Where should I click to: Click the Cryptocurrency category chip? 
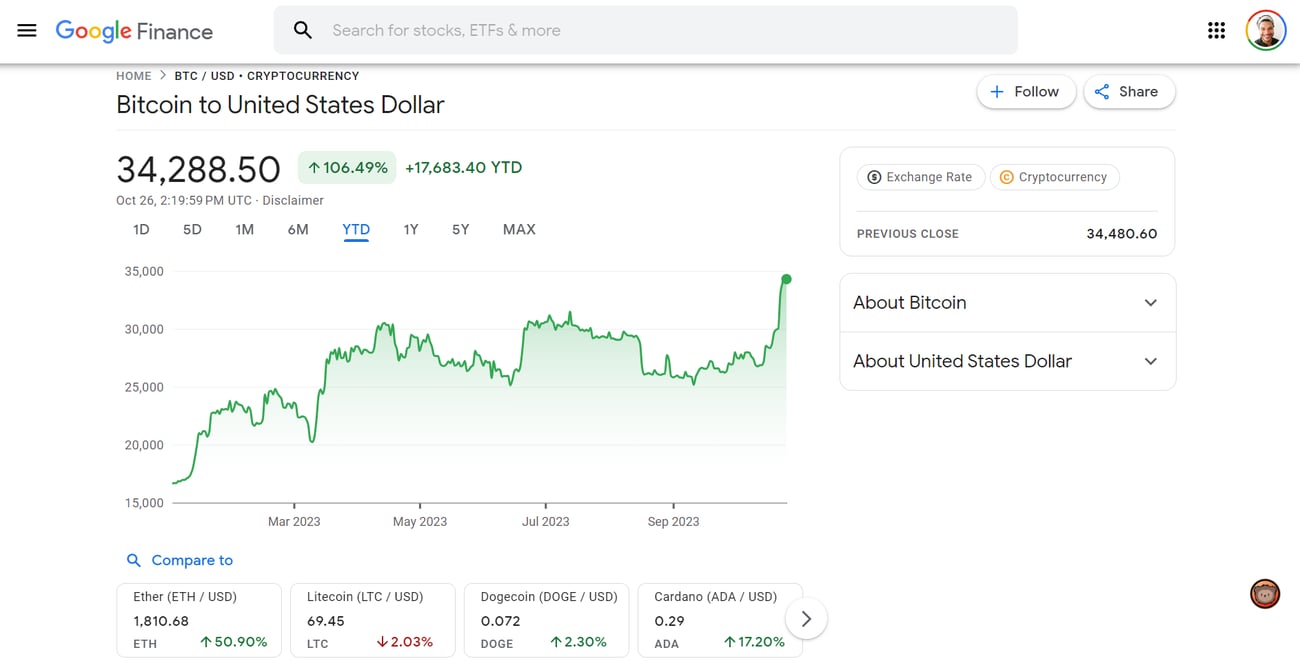click(x=1054, y=177)
